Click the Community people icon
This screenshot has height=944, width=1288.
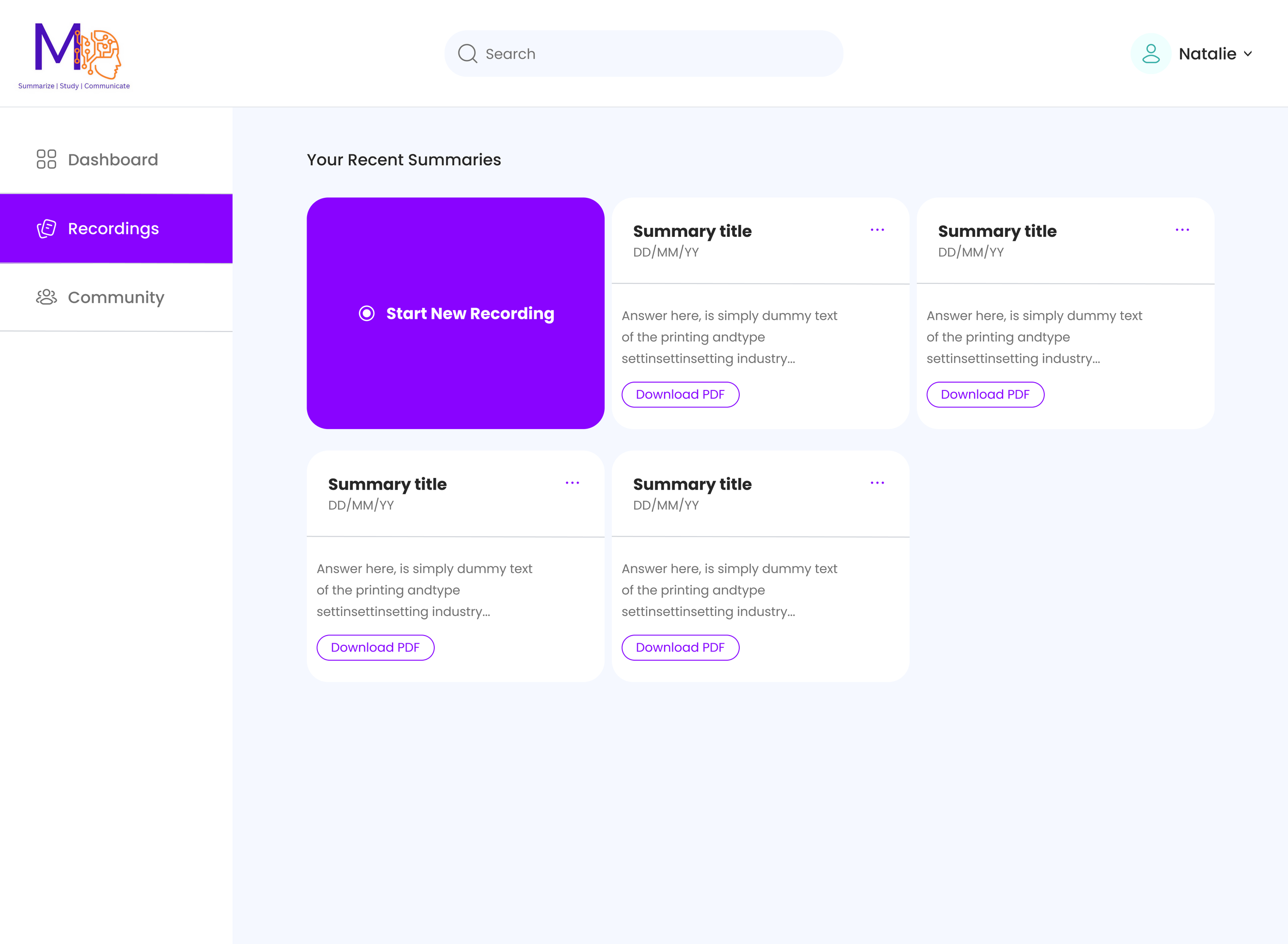[46, 297]
